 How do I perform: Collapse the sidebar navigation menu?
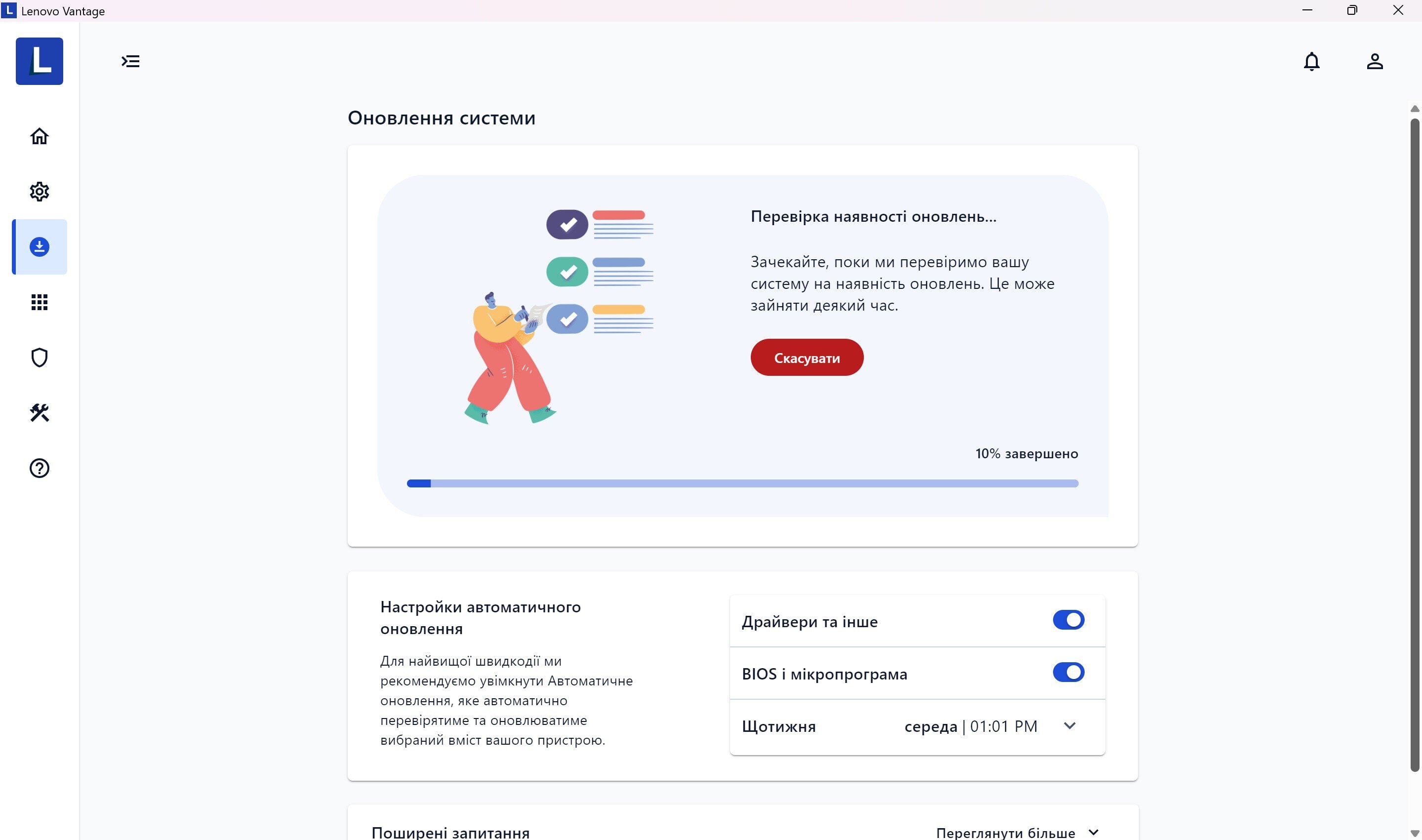[x=131, y=61]
